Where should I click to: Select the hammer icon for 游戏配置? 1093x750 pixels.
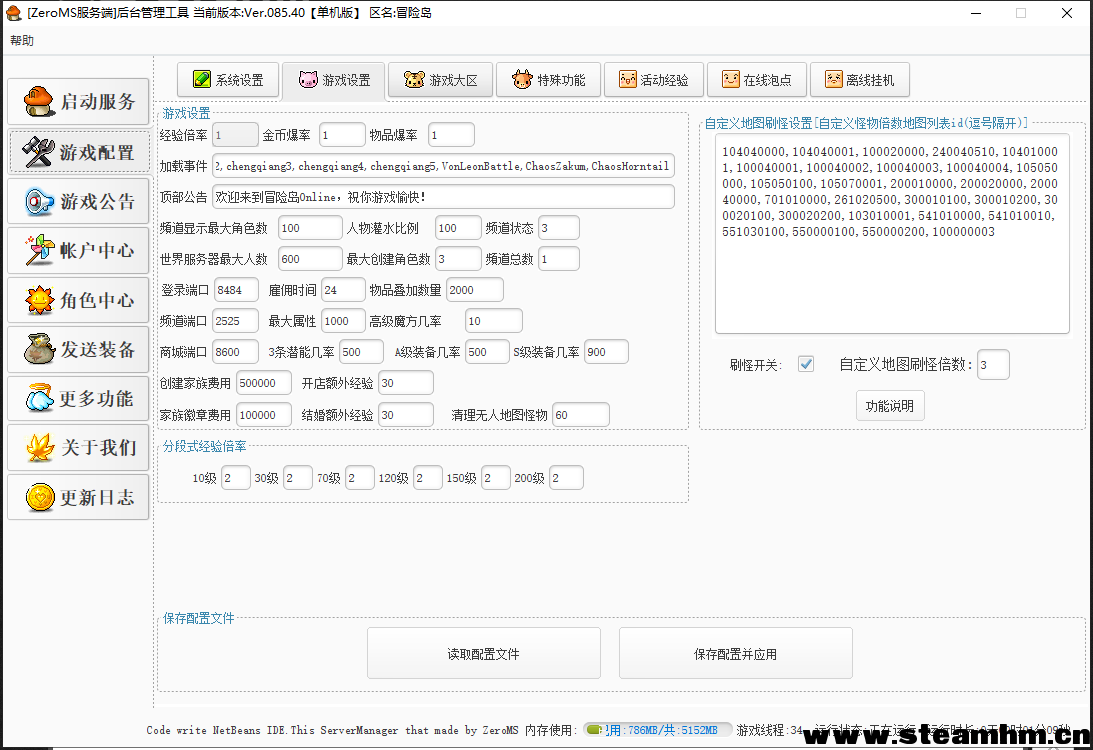pyautogui.click(x=38, y=152)
